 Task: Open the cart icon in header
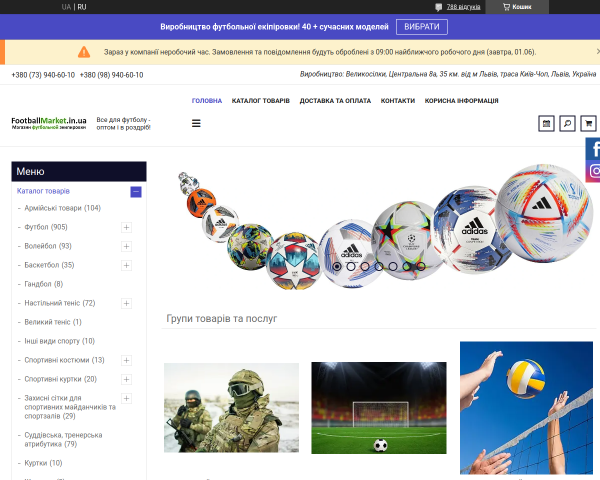coord(588,124)
